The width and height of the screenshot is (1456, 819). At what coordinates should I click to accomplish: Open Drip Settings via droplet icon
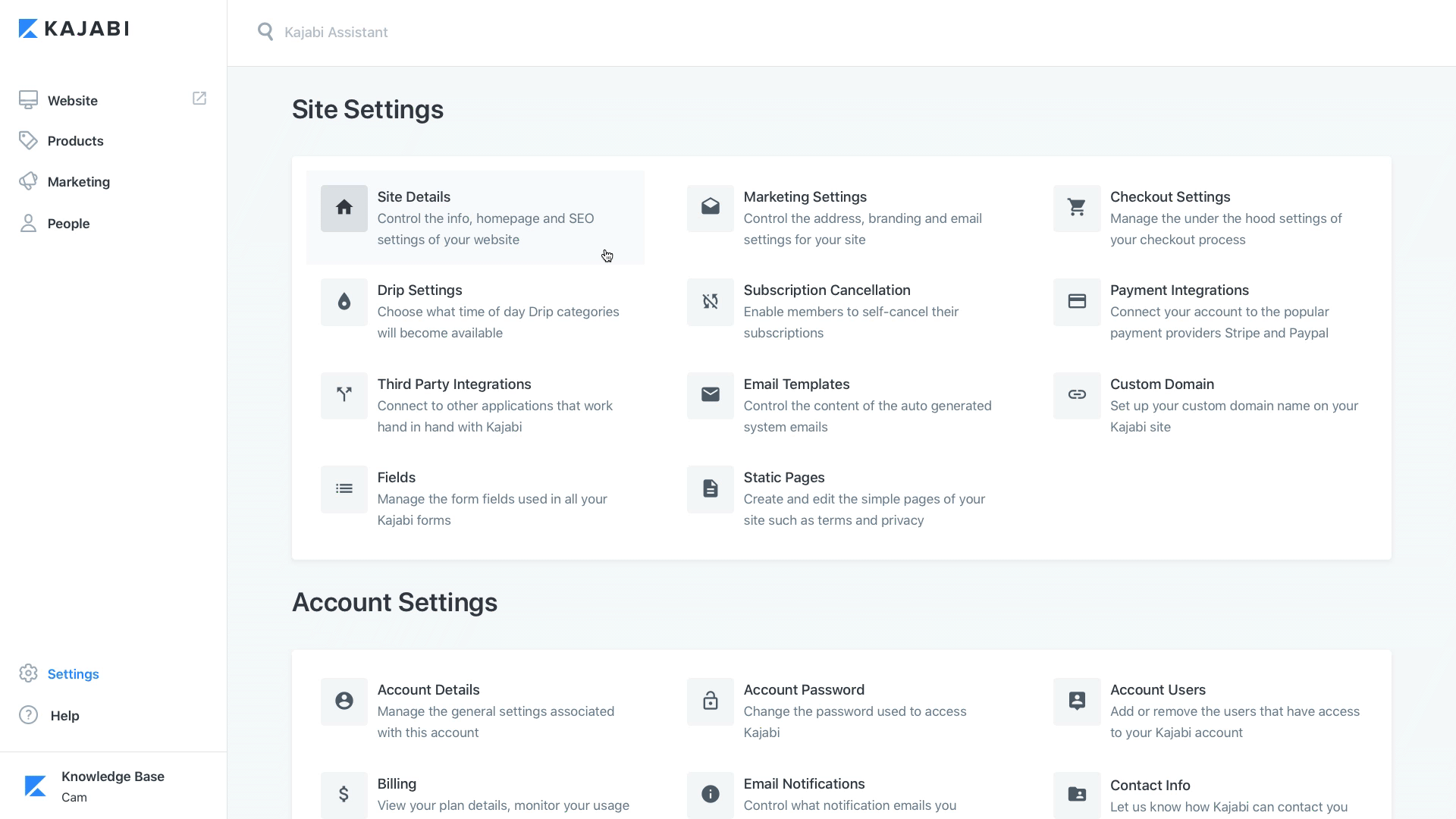(344, 302)
